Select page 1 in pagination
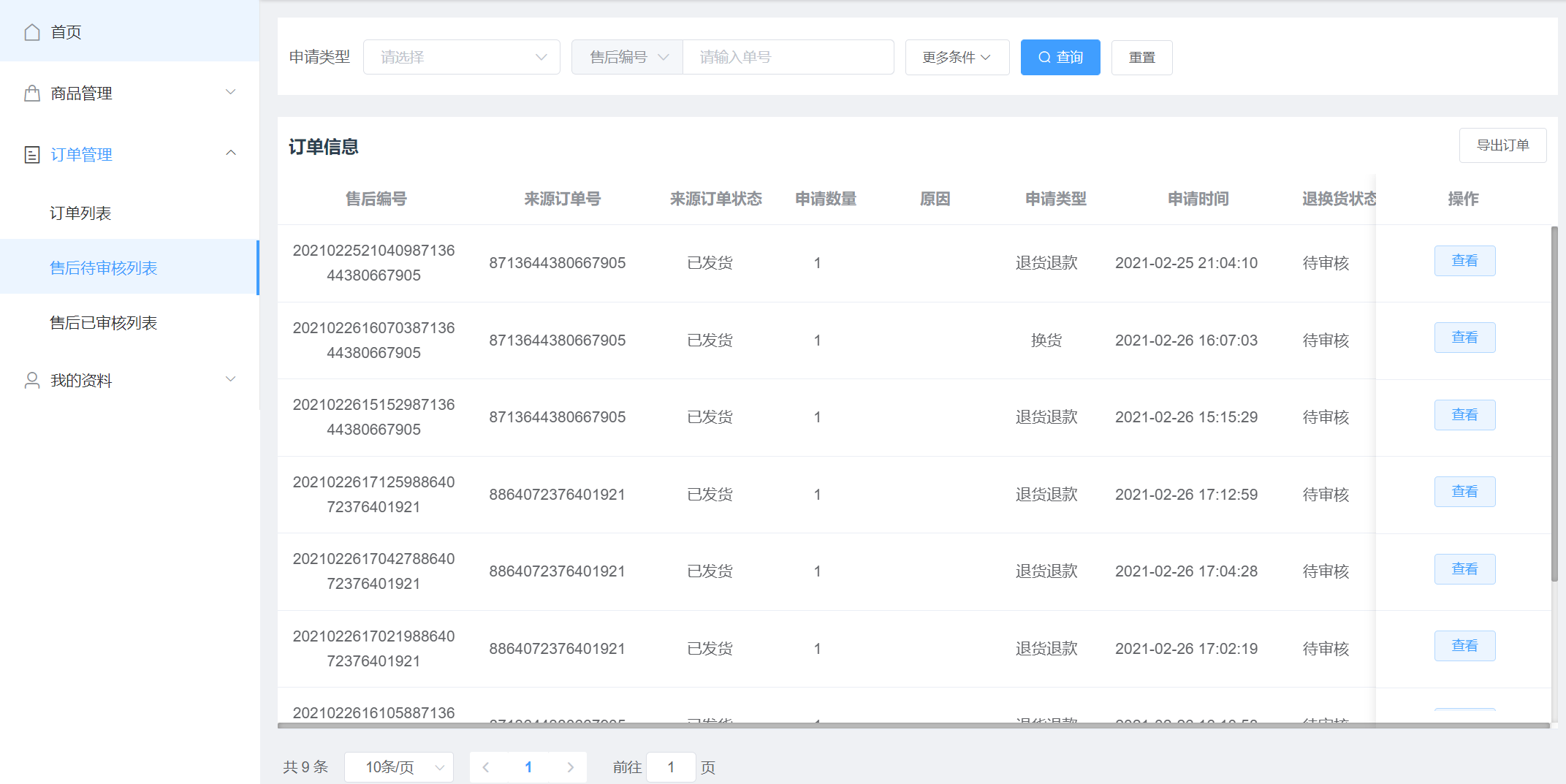The height and width of the screenshot is (784, 1566). tap(528, 767)
